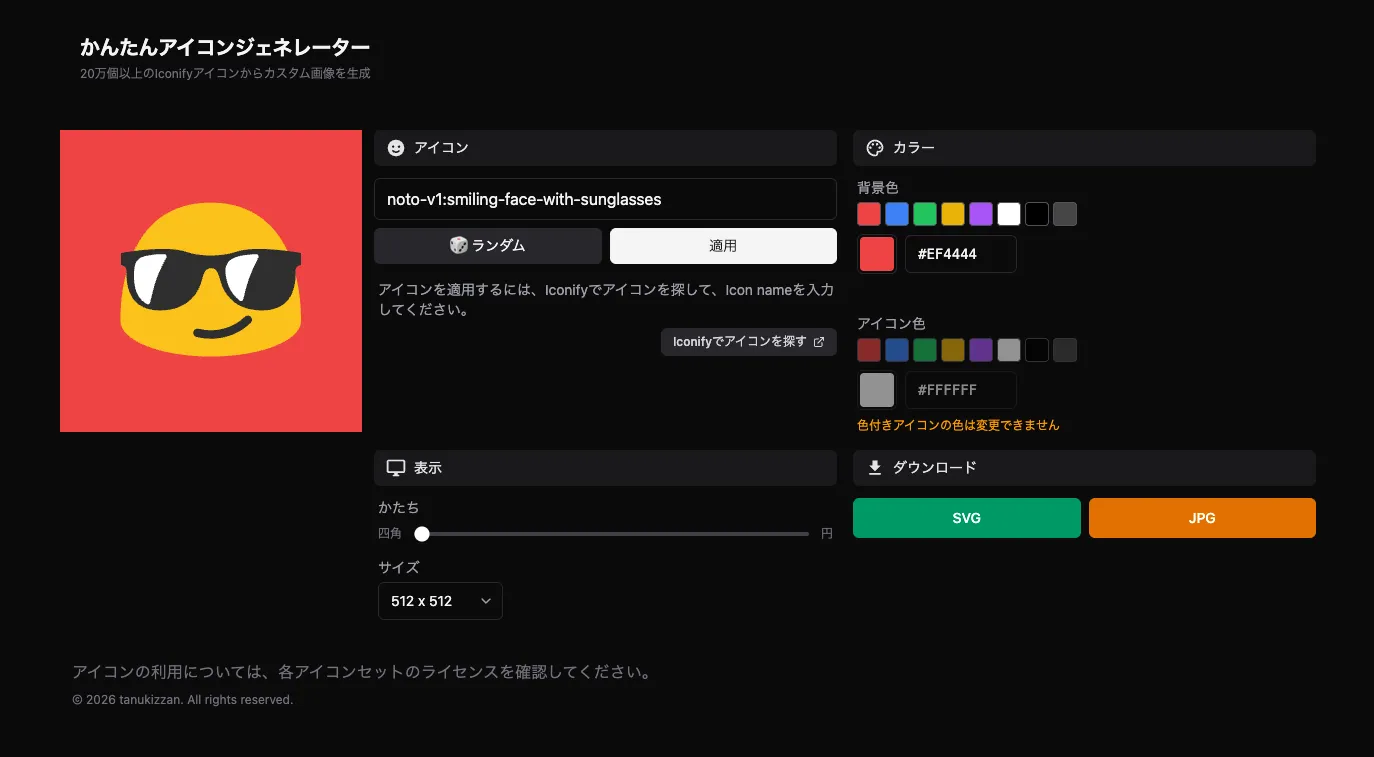This screenshot has height=757, width=1374.
Task: Select the black icon color swatch
Action: [1037, 349]
